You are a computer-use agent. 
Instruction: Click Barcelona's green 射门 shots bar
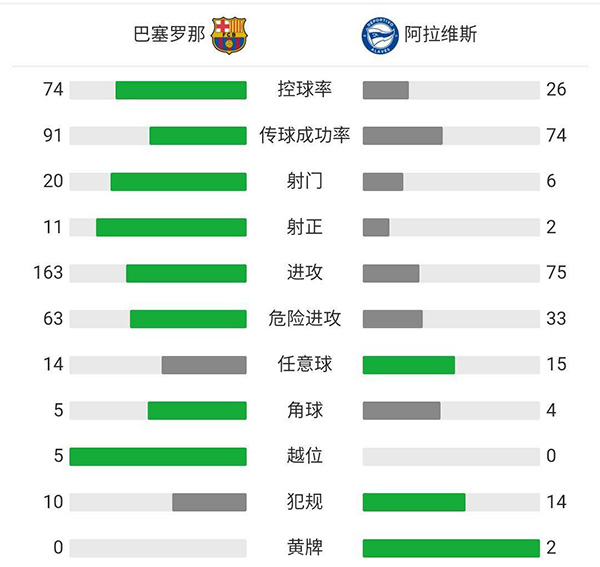[x=178, y=181]
